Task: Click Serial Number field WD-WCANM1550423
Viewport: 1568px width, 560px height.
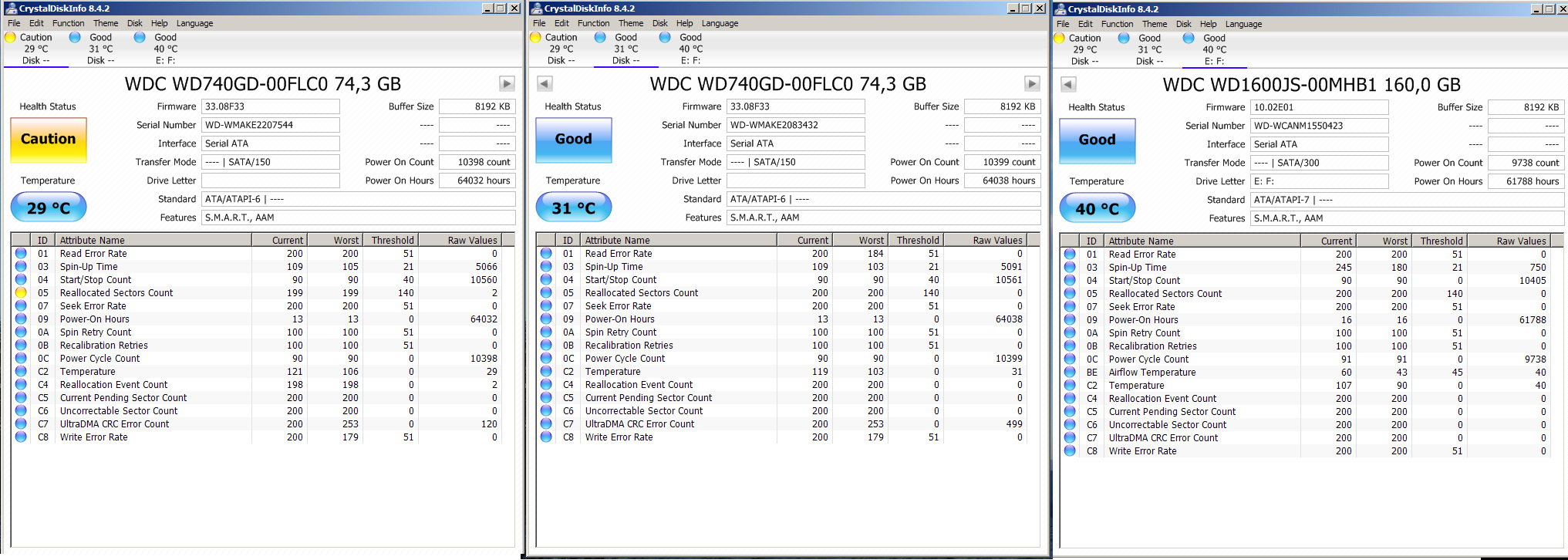Action: [1319, 126]
